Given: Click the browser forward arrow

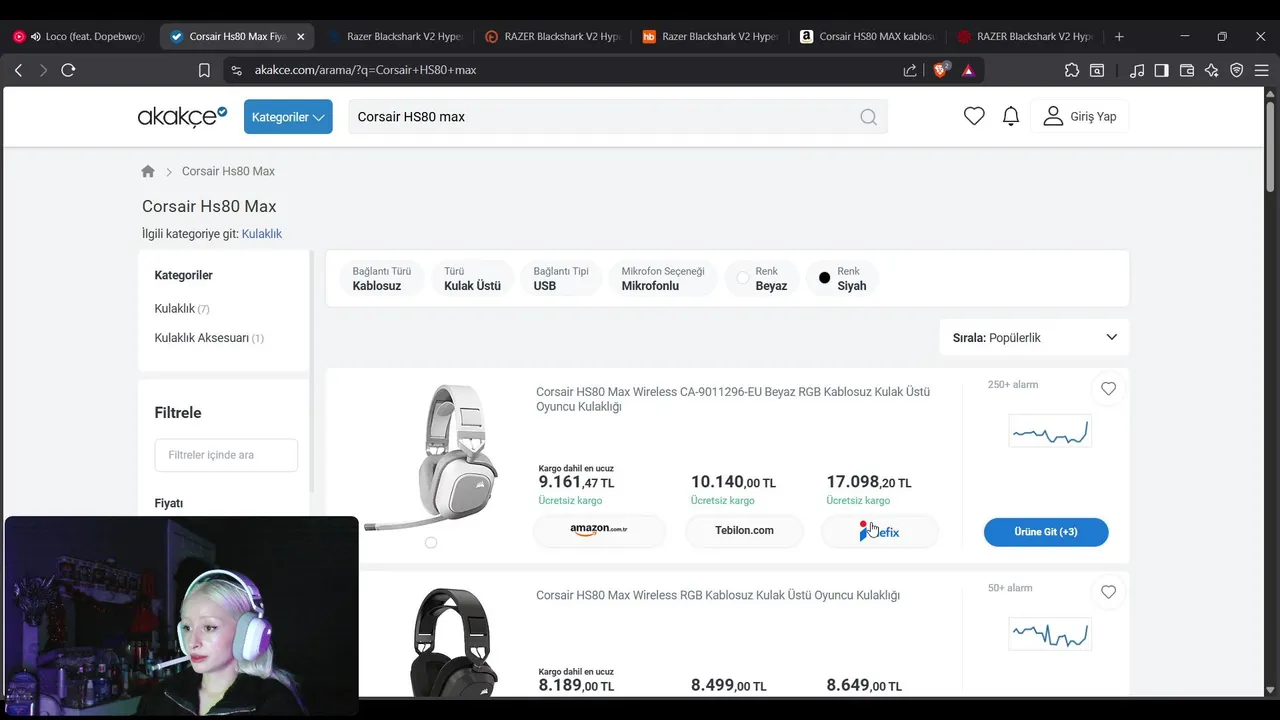Looking at the screenshot, I should click(43, 70).
